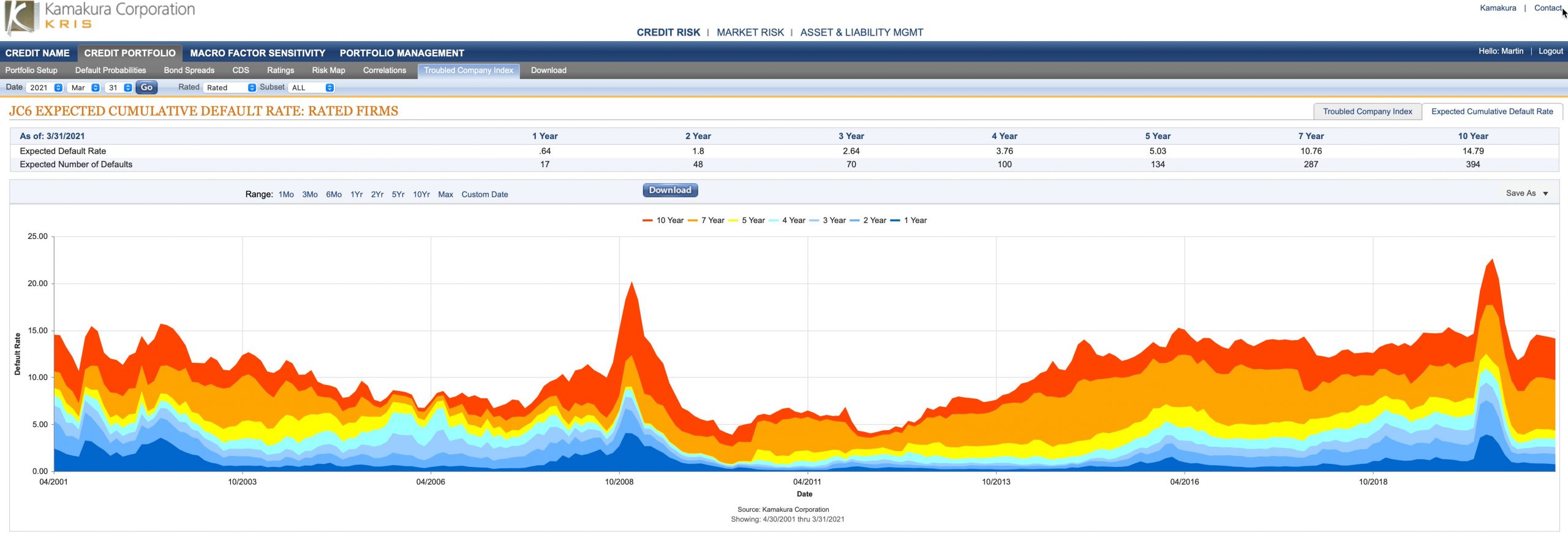Open the Download submenu item
This screenshot has height=535, width=1568.
pyautogui.click(x=548, y=70)
